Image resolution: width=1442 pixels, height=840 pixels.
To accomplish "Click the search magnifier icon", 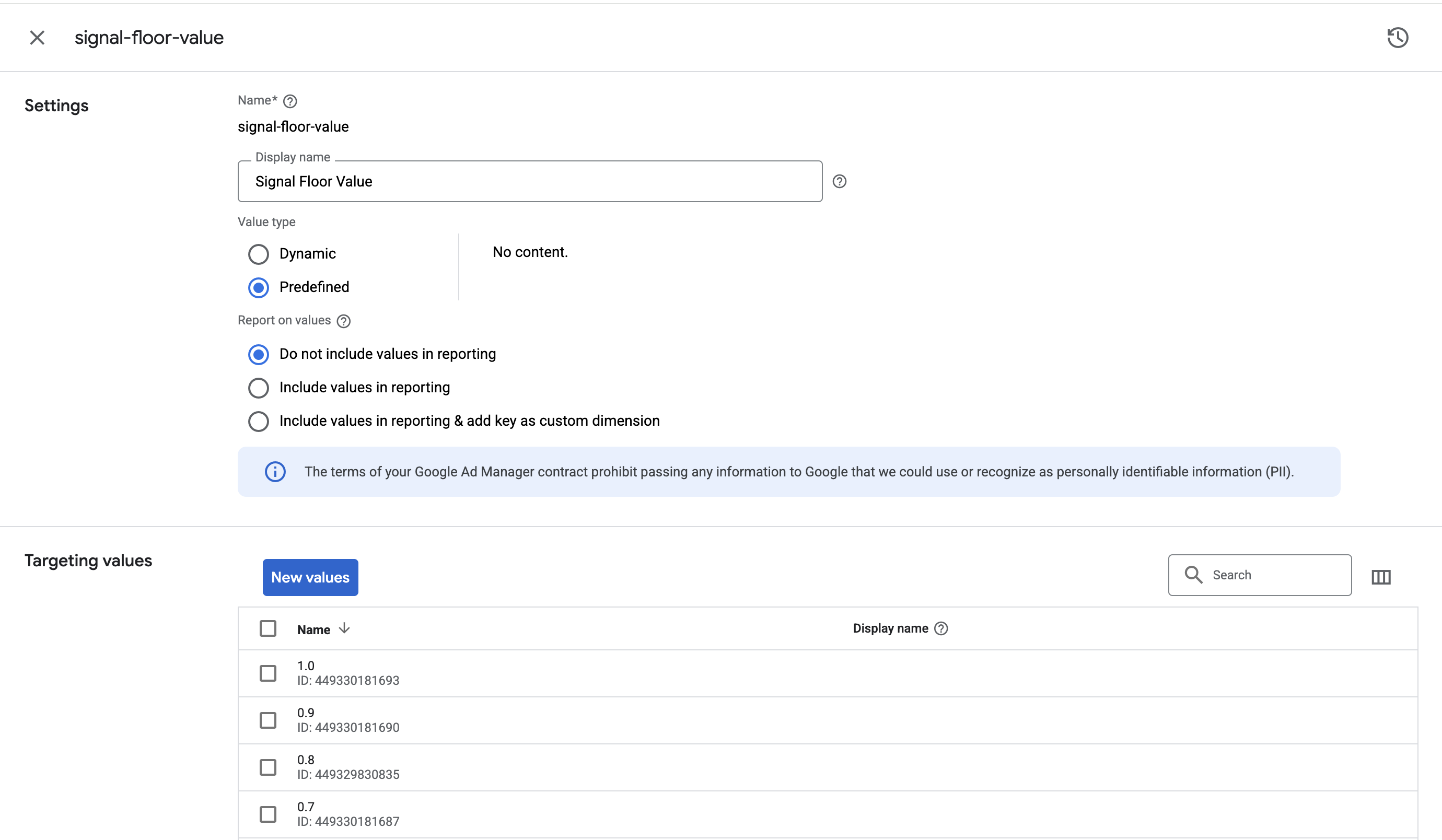I will tap(1193, 575).
